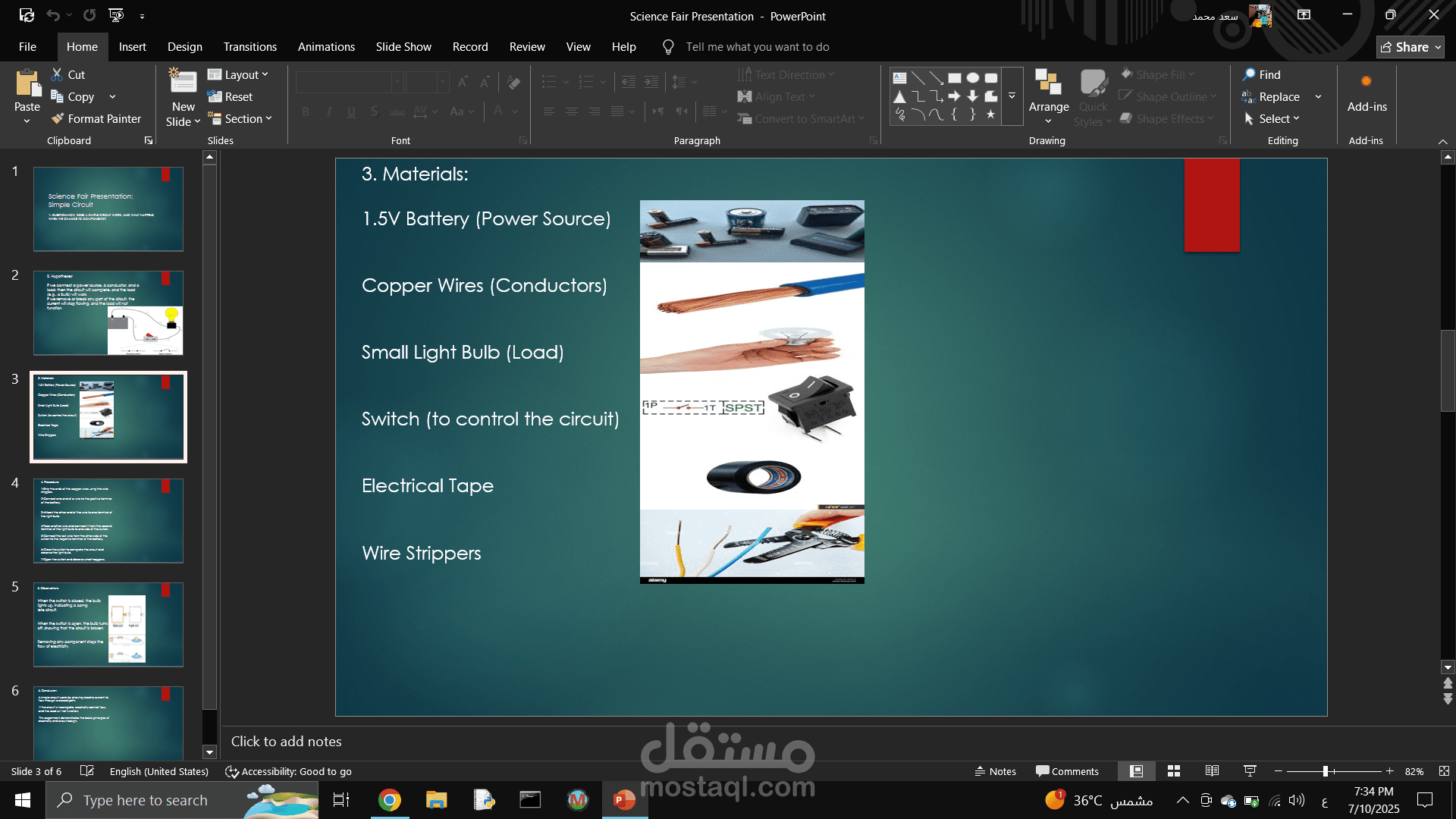The height and width of the screenshot is (819, 1456).
Task: Open the Replace dropdown arrow
Action: pos(1318,96)
